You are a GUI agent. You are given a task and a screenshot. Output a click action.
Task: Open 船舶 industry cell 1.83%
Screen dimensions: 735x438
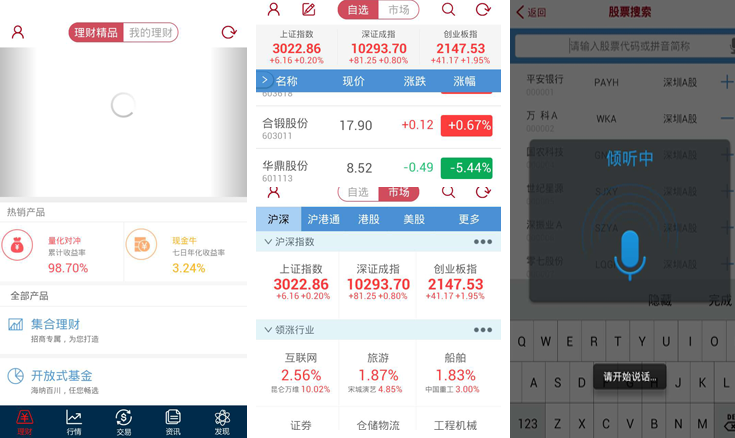455,373
